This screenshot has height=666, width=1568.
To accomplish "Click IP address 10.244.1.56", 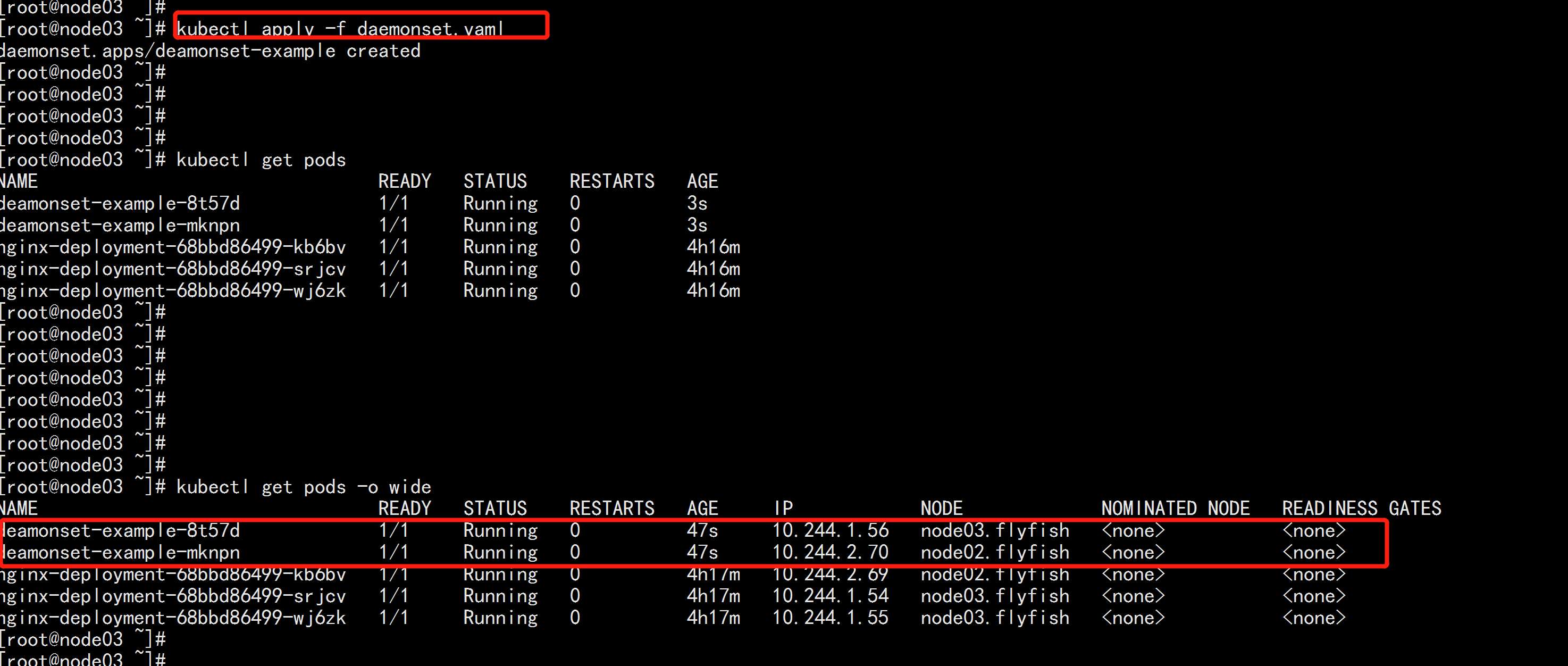I will (831, 530).
